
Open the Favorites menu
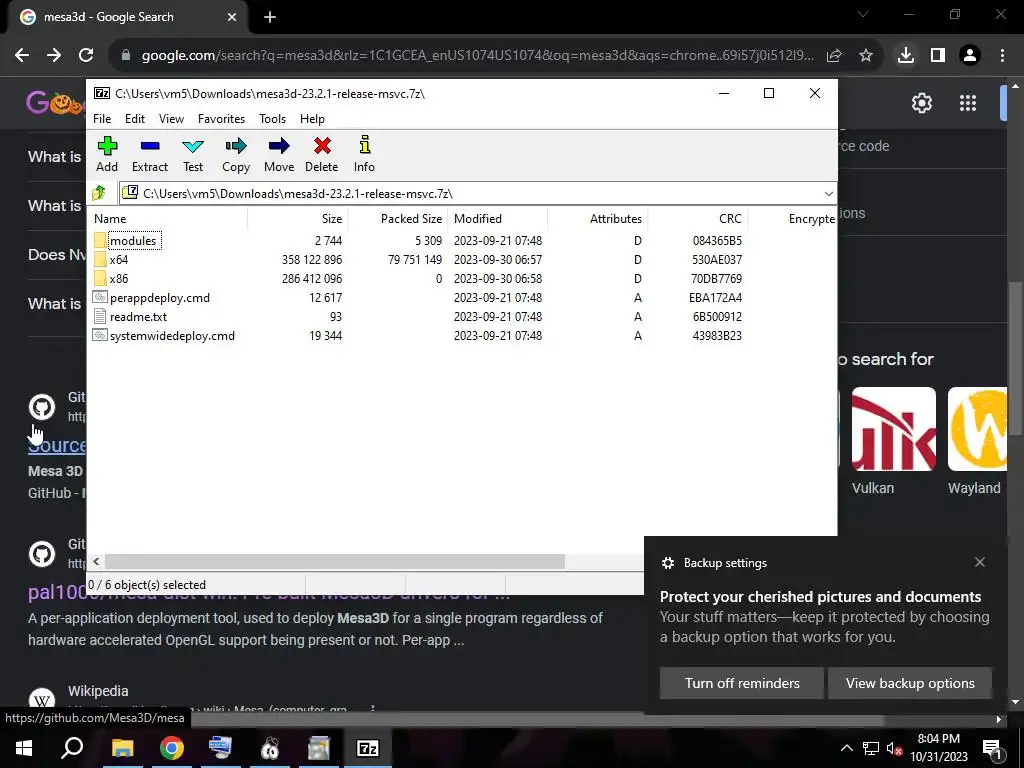[x=221, y=119]
